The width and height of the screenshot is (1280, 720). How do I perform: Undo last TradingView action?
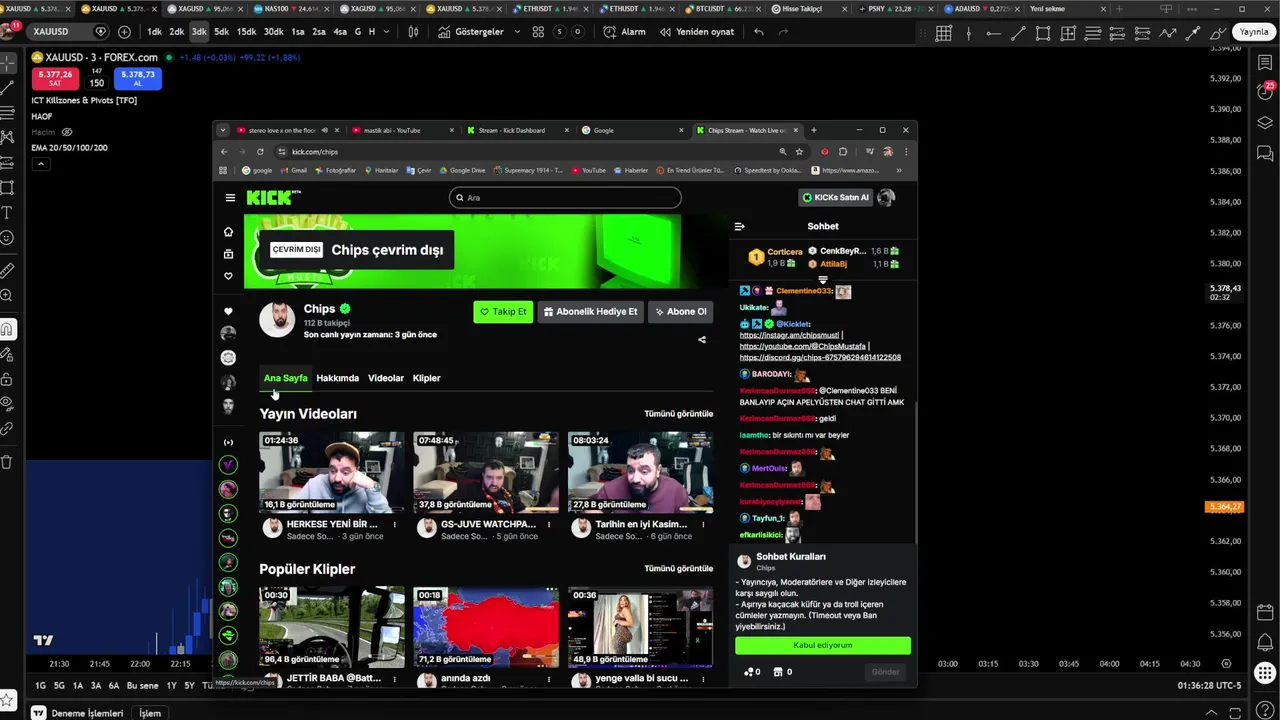(758, 32)
